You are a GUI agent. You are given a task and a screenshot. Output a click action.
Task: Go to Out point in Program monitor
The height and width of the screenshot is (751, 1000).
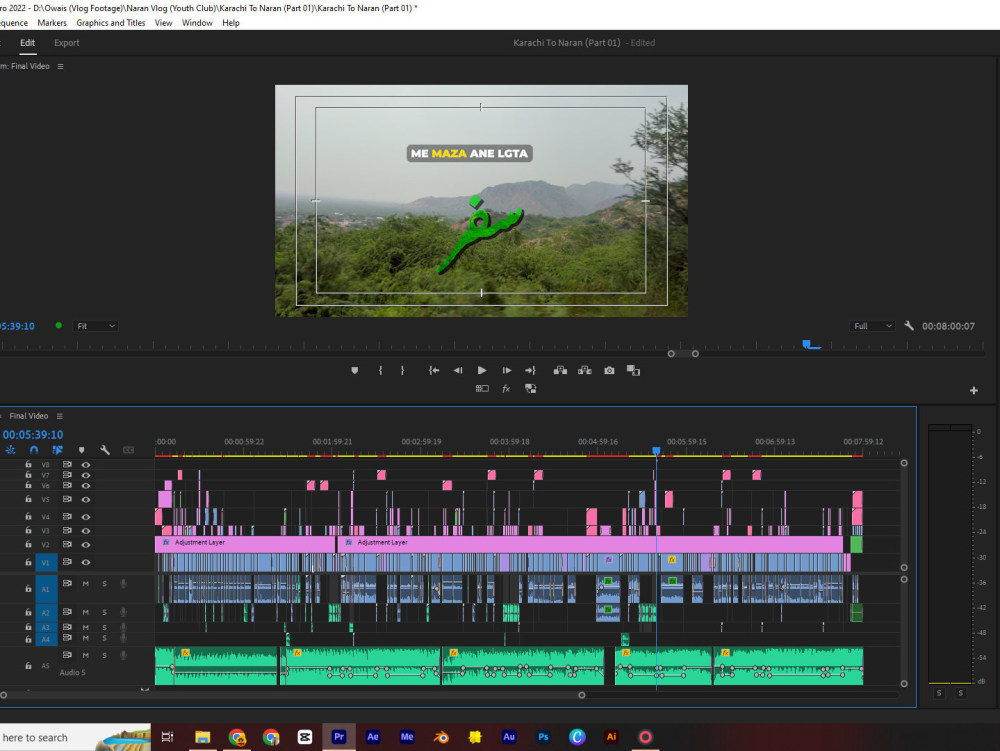pos(530,370)
